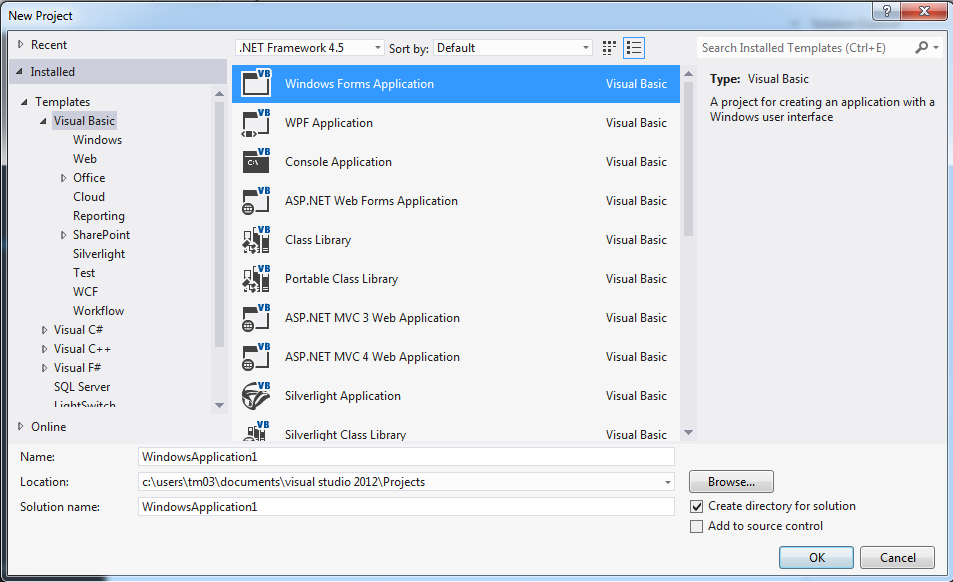This screenshot has width=953, height=582.
Task: Click the Search Installed Templates field
Action: [x=805, y=47]
